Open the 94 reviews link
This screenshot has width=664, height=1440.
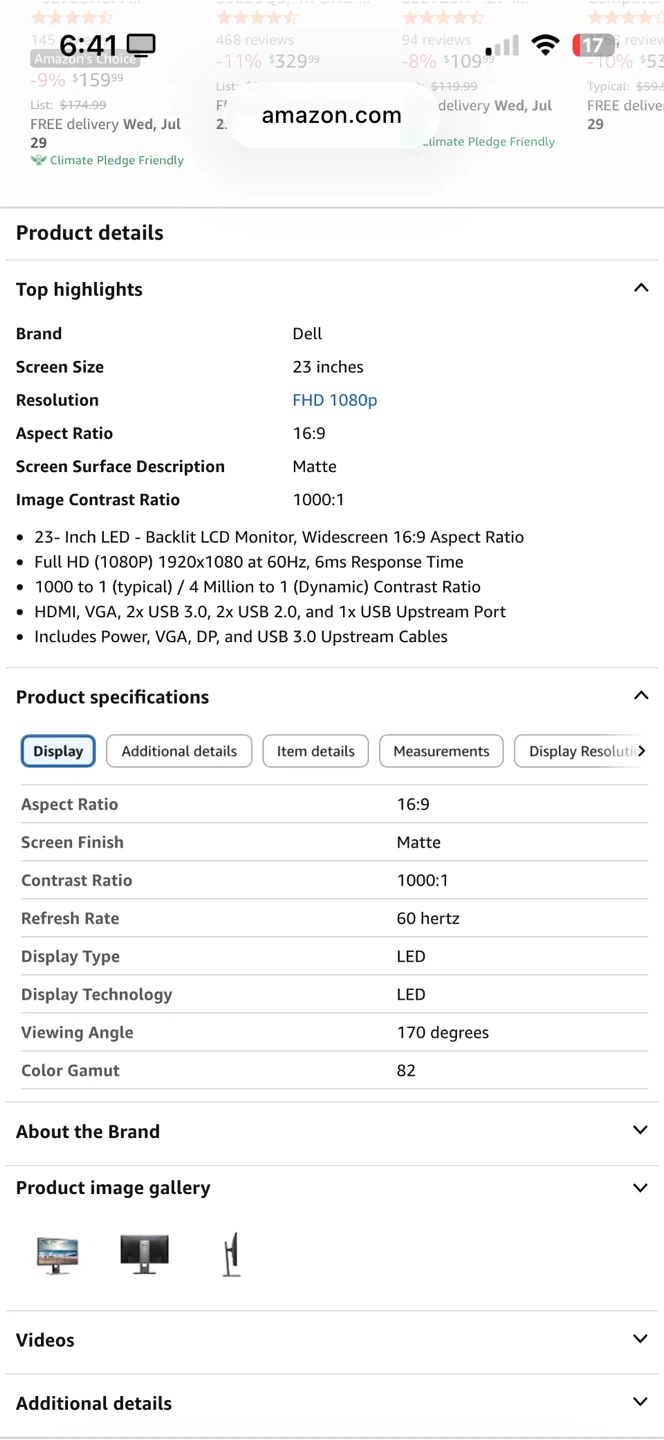tap(436, 40)
